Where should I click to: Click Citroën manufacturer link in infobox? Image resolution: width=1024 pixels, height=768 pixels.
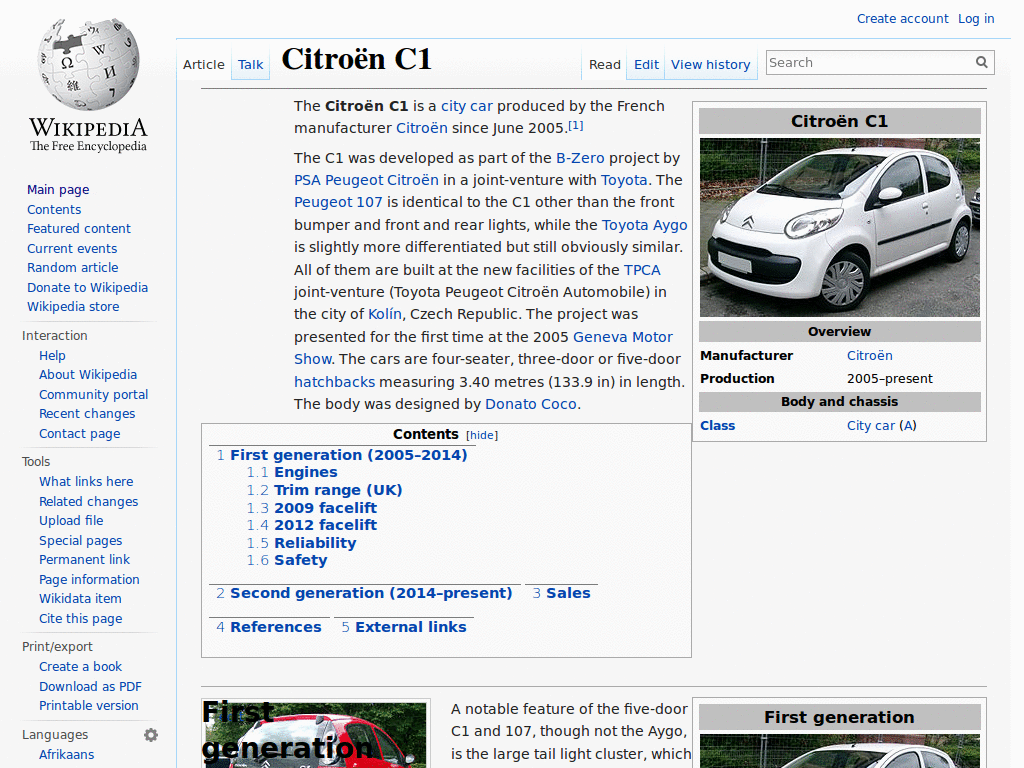click(870, 356)
